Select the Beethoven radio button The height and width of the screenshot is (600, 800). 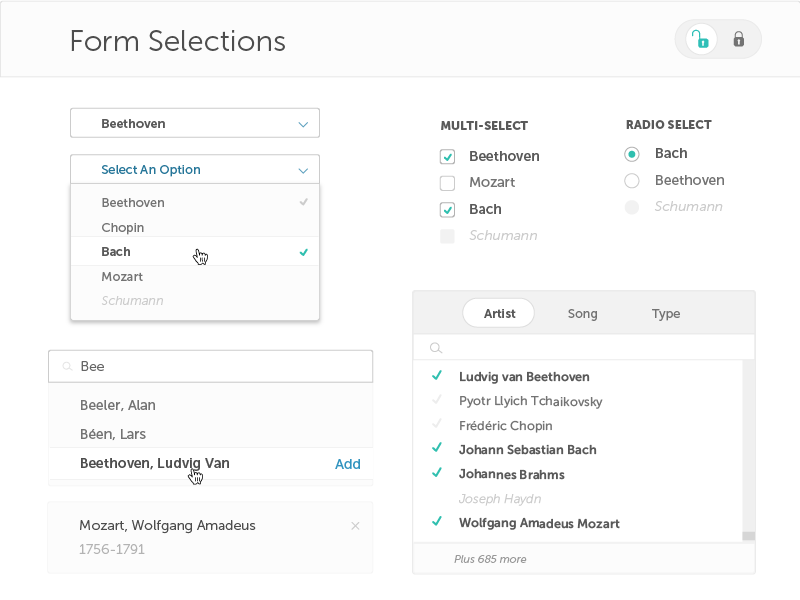tap(631, 180)
